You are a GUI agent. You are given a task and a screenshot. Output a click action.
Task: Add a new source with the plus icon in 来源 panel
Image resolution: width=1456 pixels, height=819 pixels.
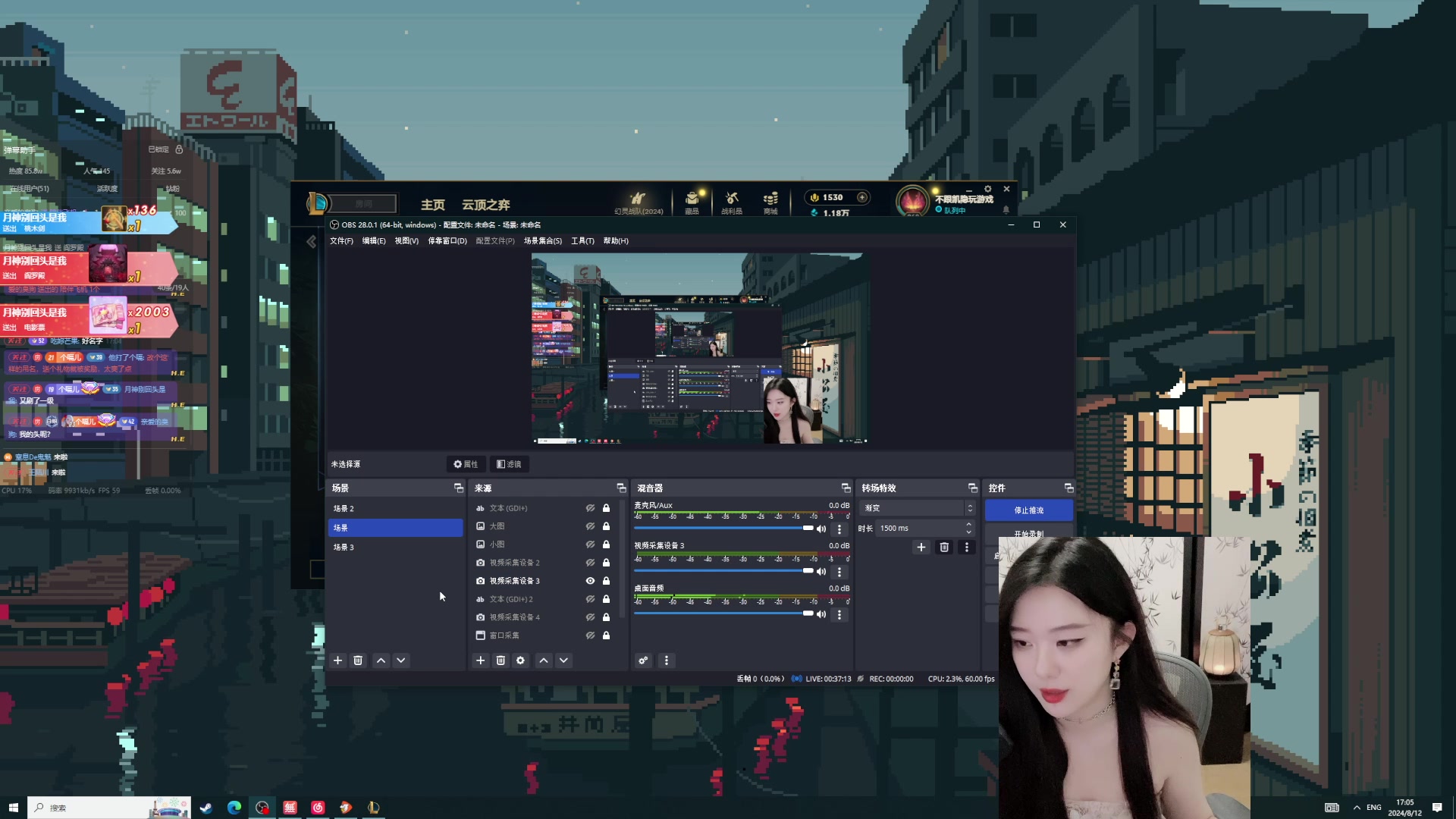tap(481, 661)
